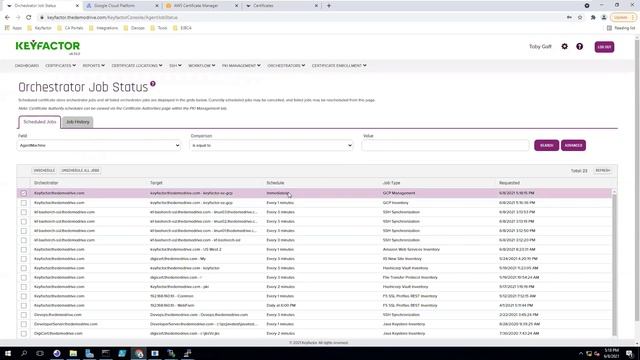Viewport: 640px width, 360px height.
Task: Open the Integrations bookmarks folder
Action: pos(104,28)
